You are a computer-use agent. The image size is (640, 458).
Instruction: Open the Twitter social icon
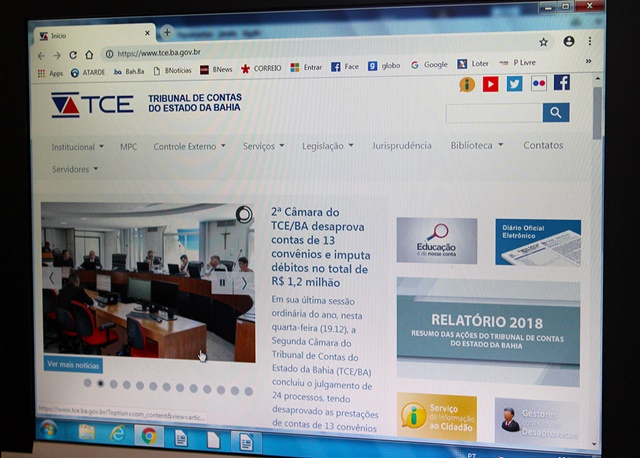[x=514, y=84]
